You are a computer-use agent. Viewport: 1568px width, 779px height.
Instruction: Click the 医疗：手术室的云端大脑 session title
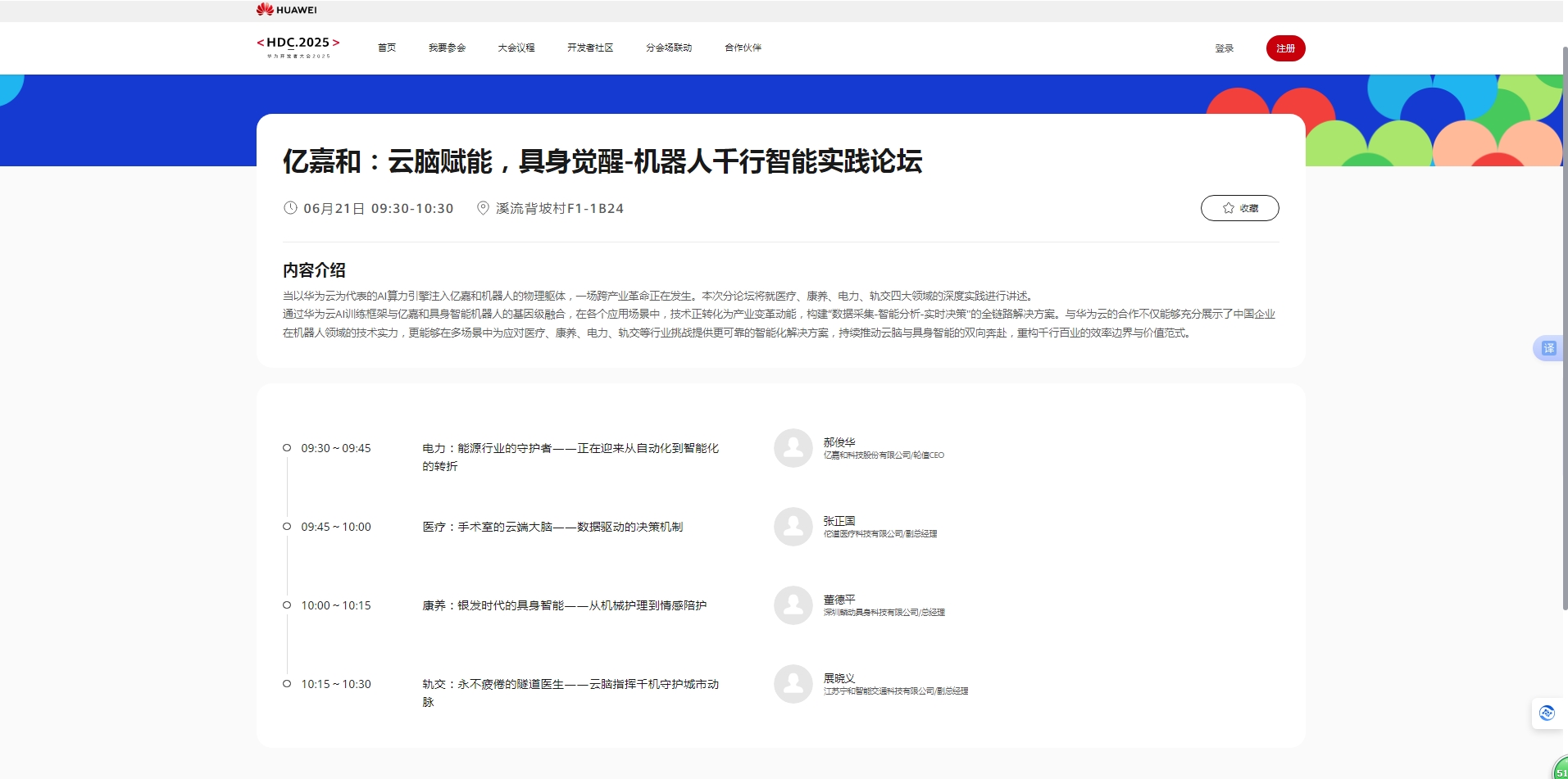552,527
